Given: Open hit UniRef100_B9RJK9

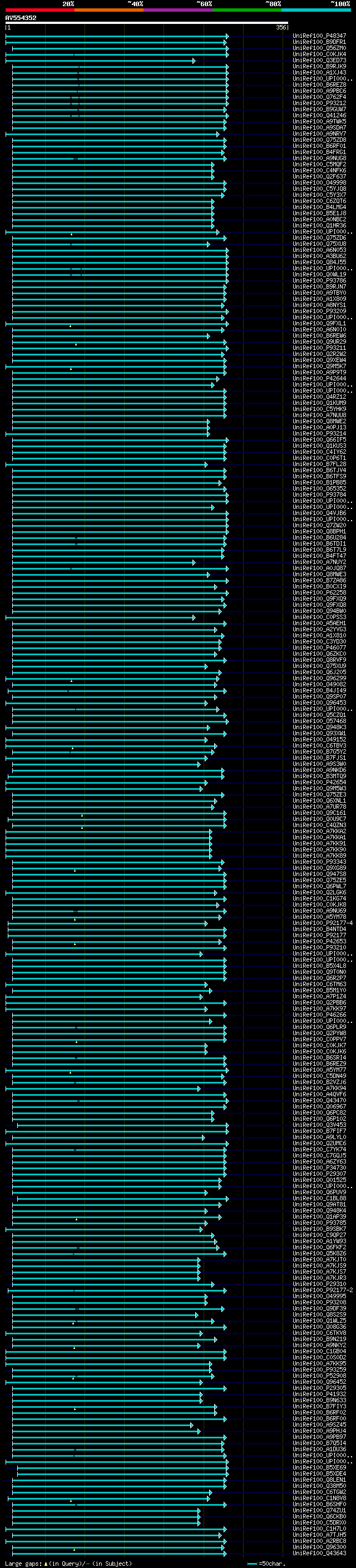Looking at the screenshot, I should pyautogui.click(x=319, y=66).
